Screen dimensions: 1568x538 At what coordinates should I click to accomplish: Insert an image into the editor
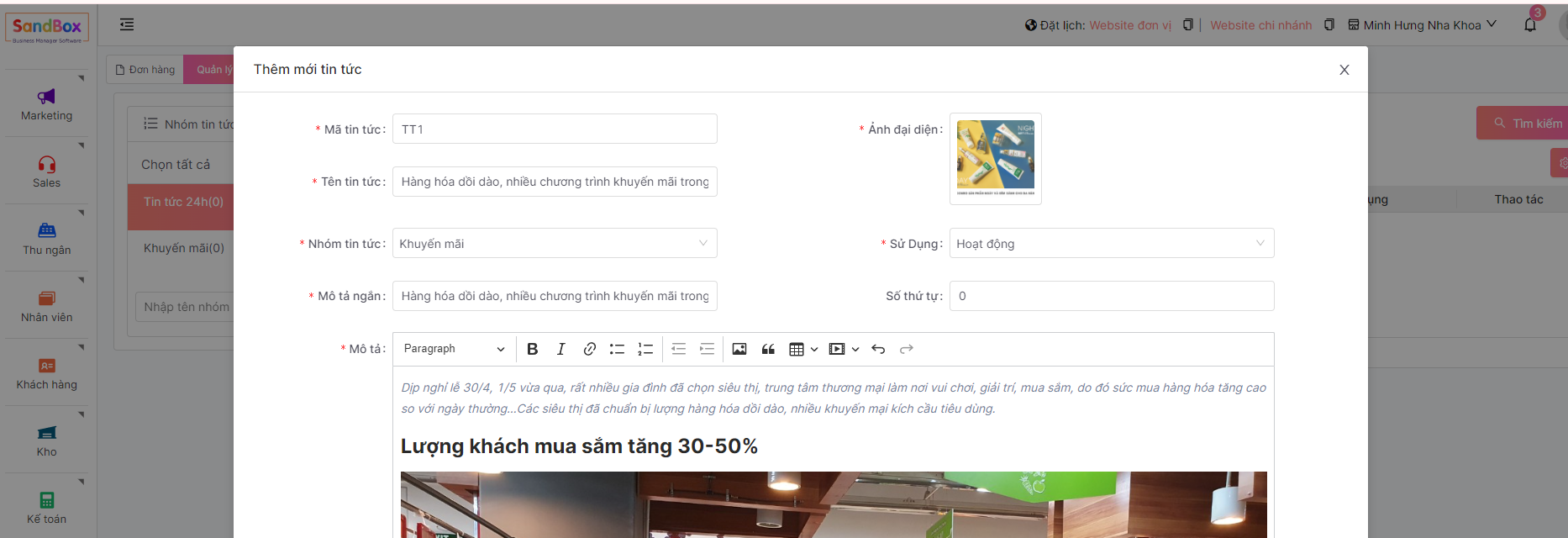[x=739, y=349]
